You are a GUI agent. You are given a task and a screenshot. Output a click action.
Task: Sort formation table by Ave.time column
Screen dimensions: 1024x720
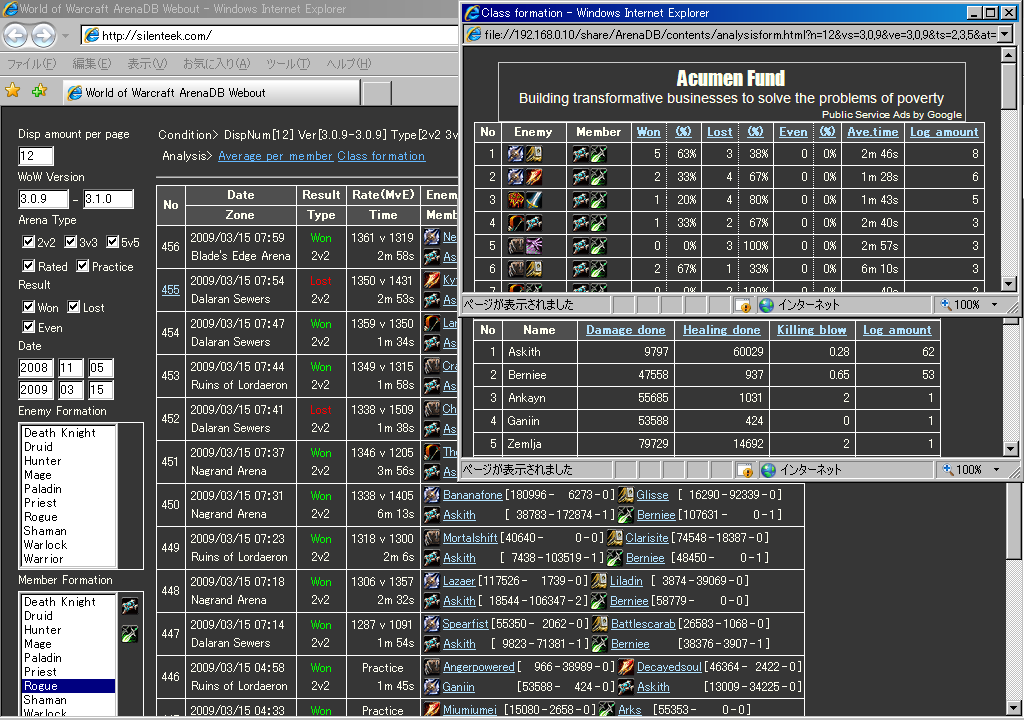pos(872,131)
